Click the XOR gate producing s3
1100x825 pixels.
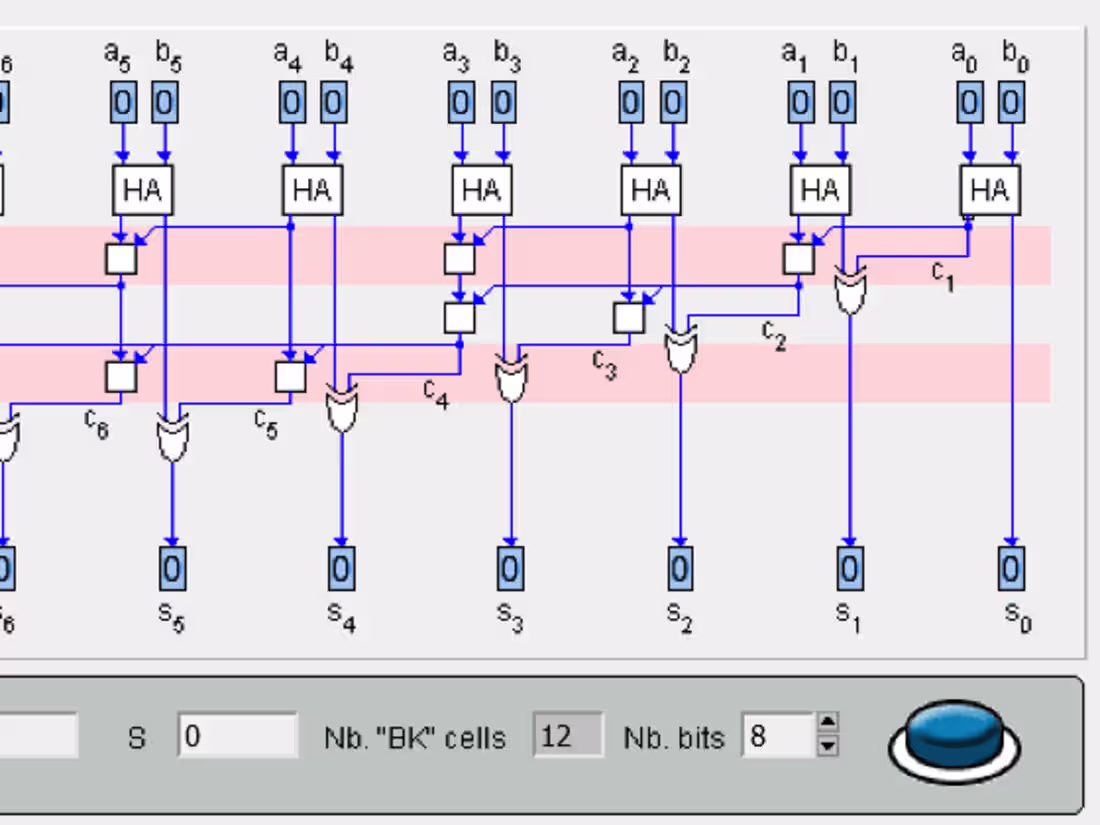point(511,379)
